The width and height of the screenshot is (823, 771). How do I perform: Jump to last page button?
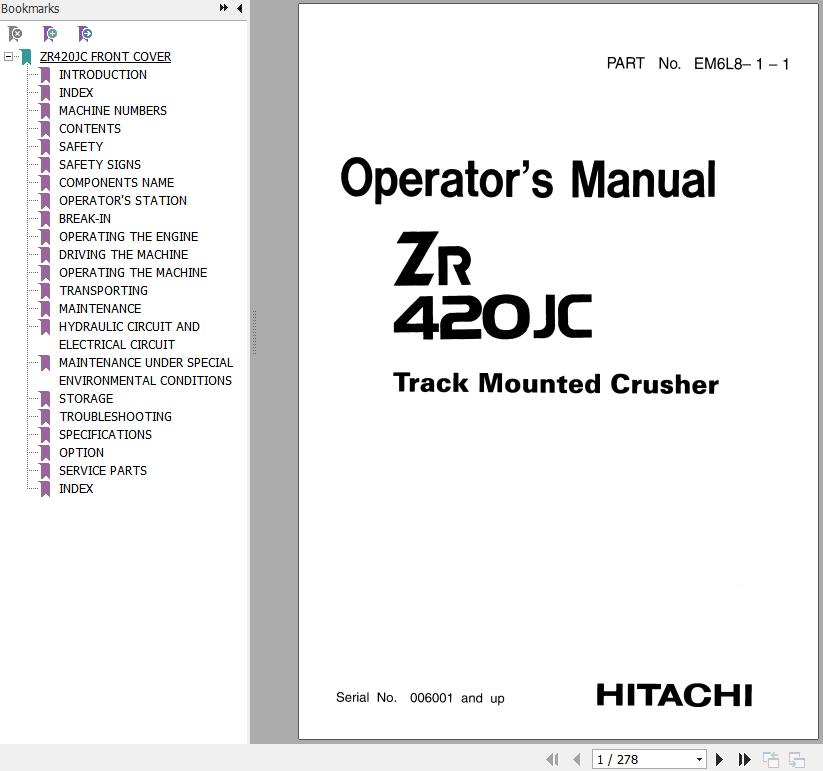tap(744, 759)
